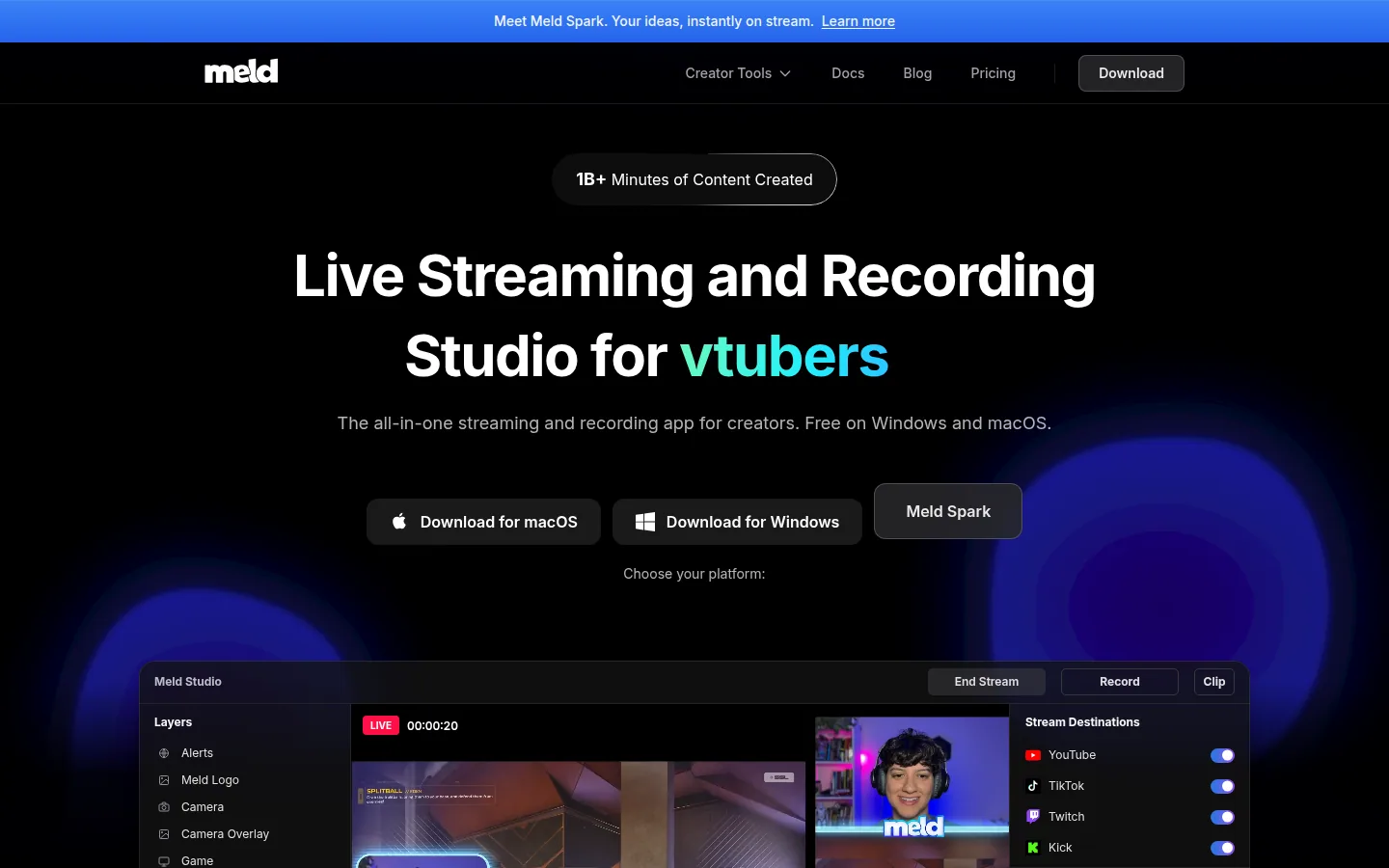This screenshot has height=868, width=1389.
Task: Click the Meld Logo layer image icon
Action: click(x=164, y=780)
